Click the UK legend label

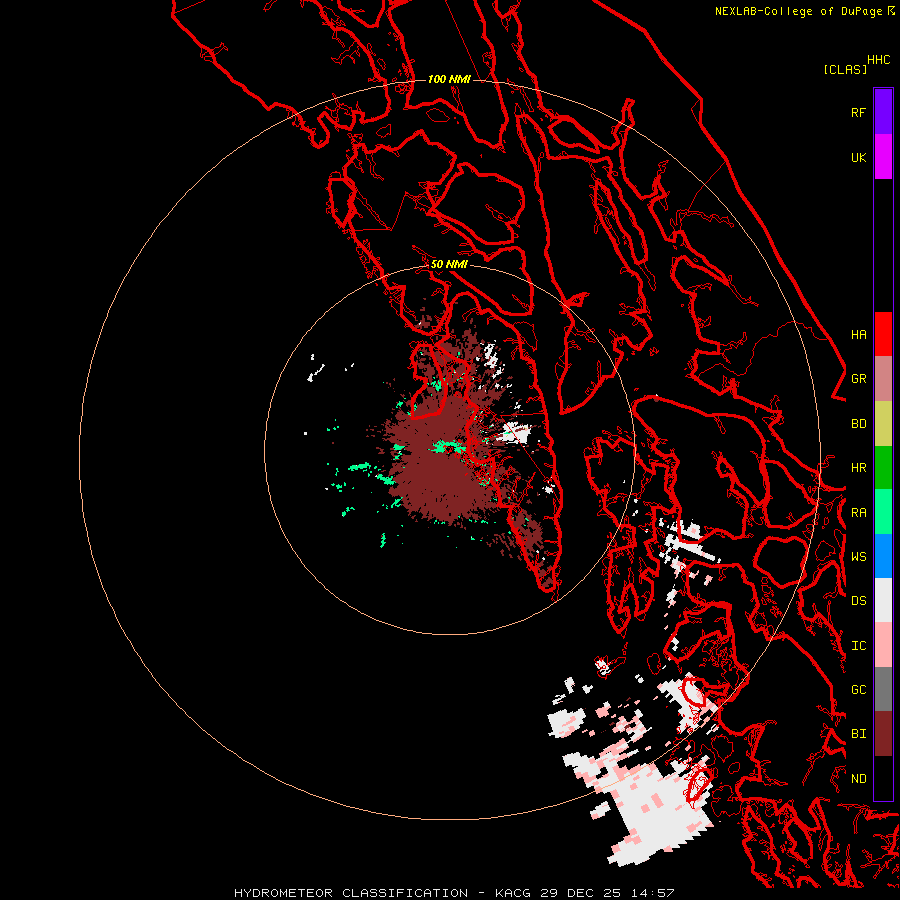[x=858, y=157]
